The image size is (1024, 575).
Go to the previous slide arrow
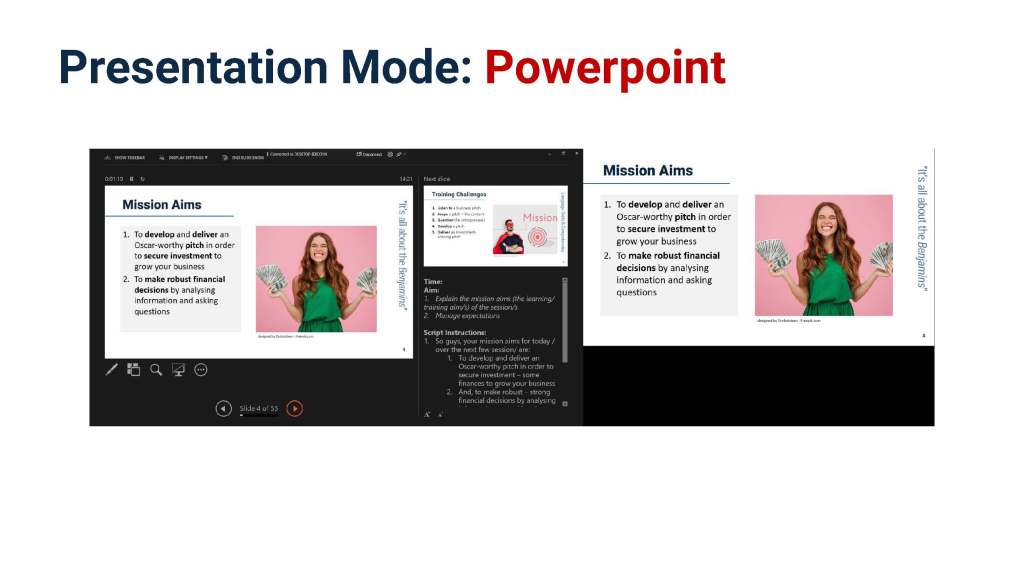tap(224, 408)
